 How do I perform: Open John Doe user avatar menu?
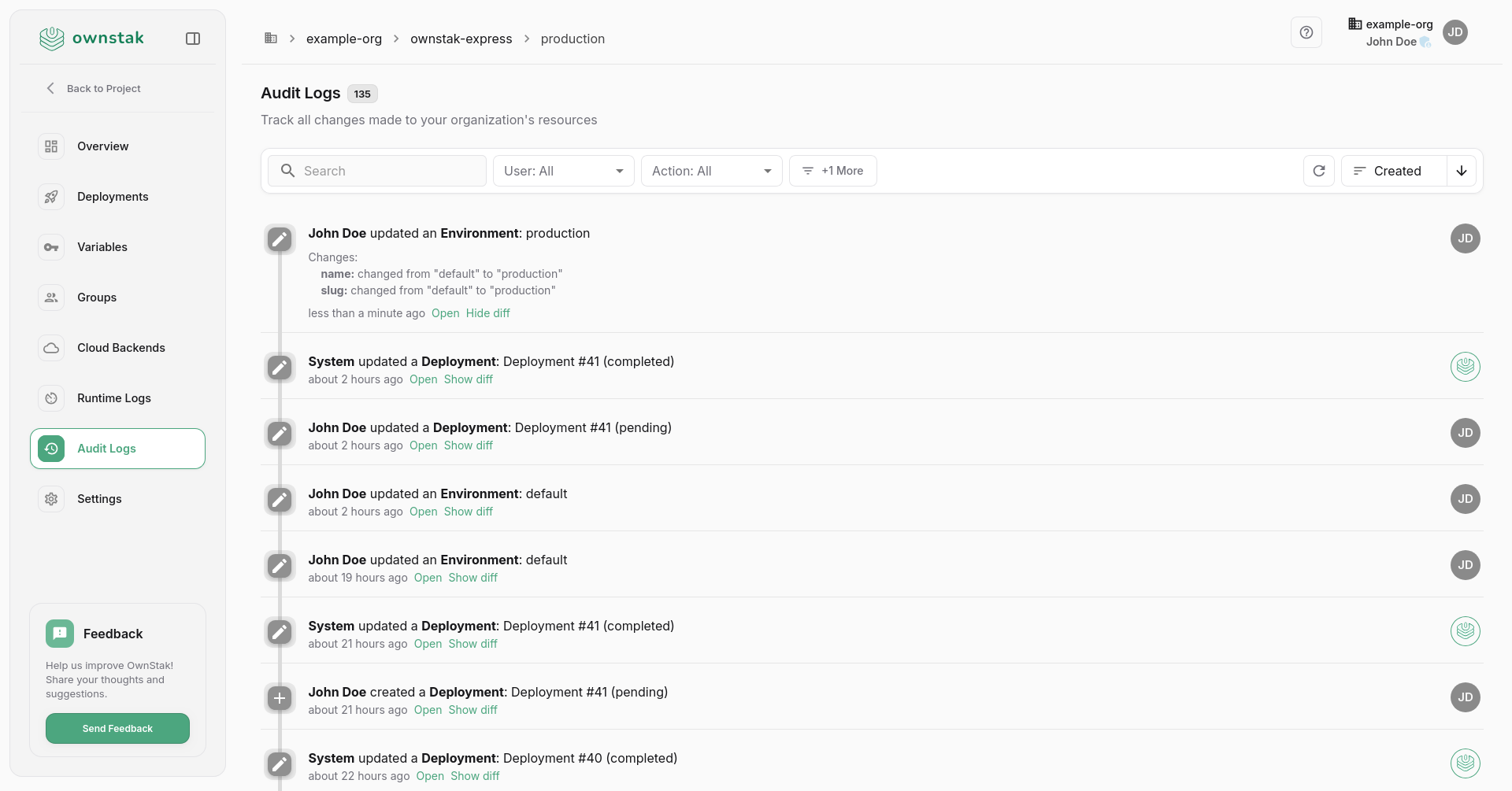tap(1455, 32)
